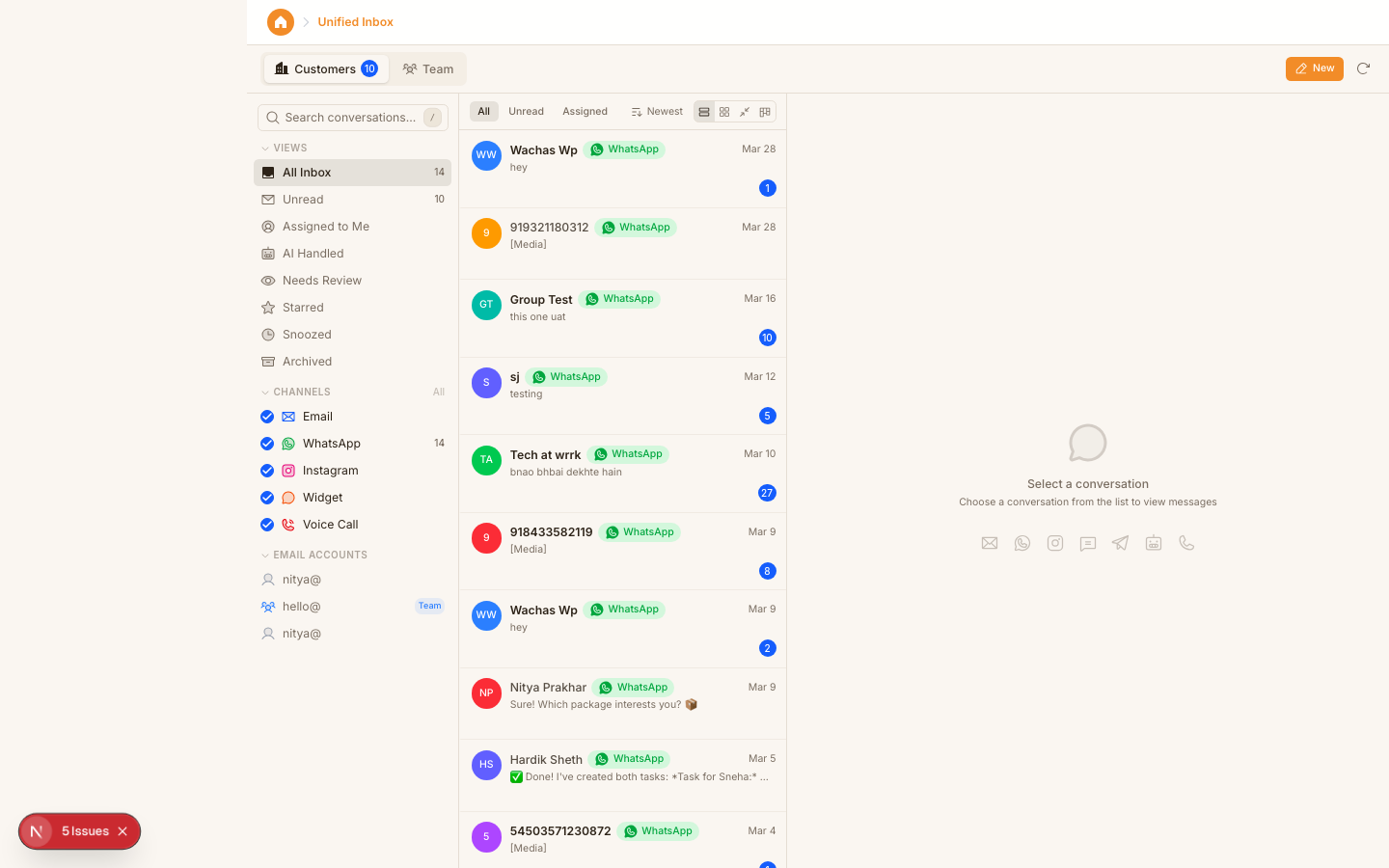Screen dimensions: 1389x868
Task: Open the Instagram channel filter
Action: click(331, 470)
